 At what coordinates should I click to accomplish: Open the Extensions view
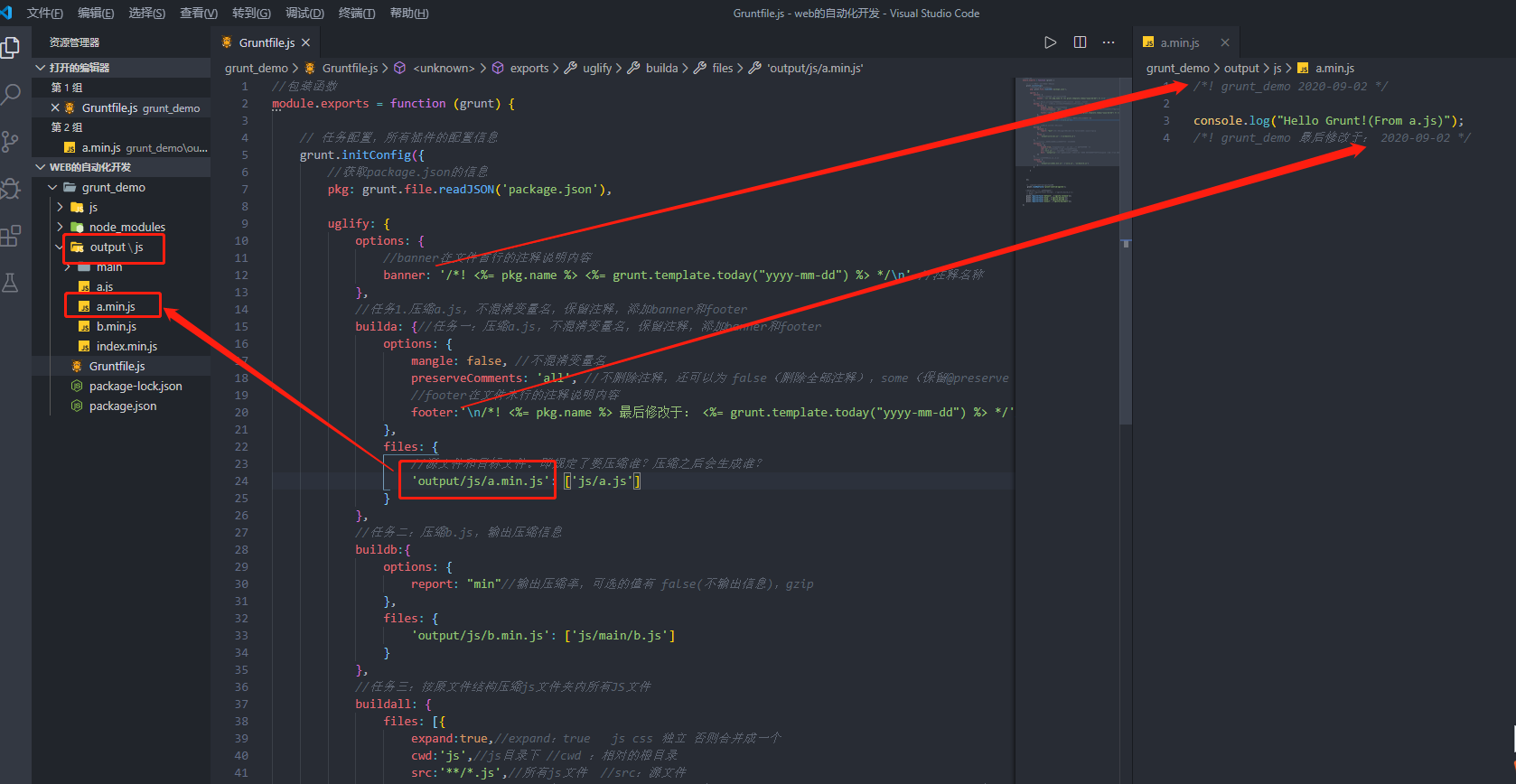pyautogui.click(x=11, y=237)
